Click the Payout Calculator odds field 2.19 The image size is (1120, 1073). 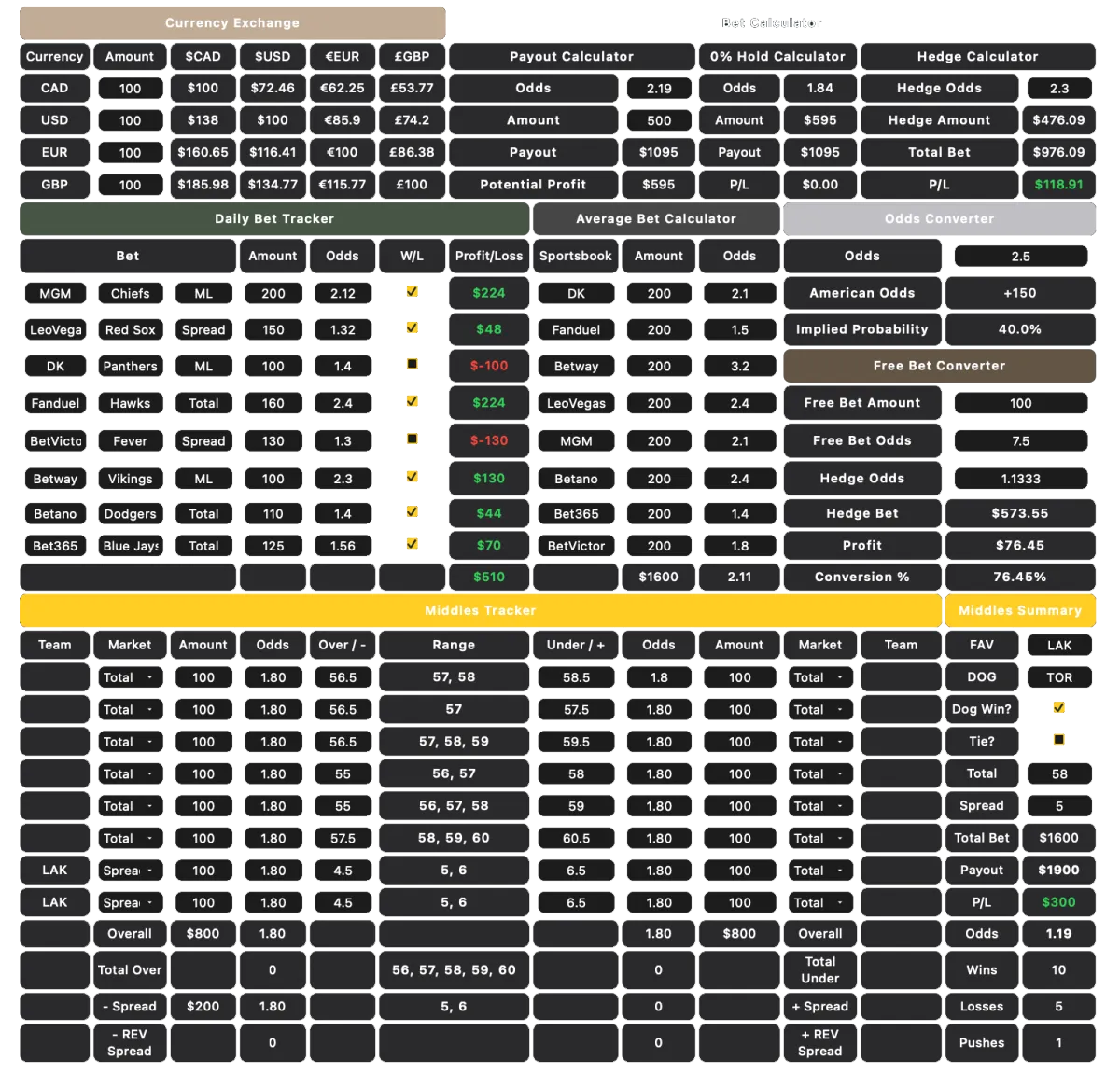(x=659, y=89)
